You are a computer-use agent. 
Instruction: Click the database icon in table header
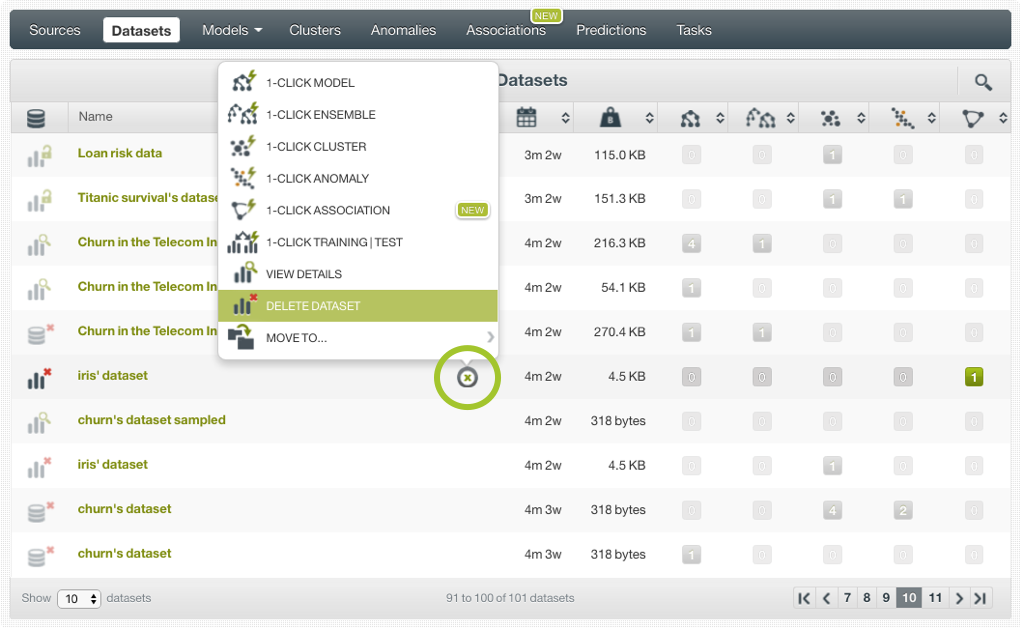pos(37,118)
